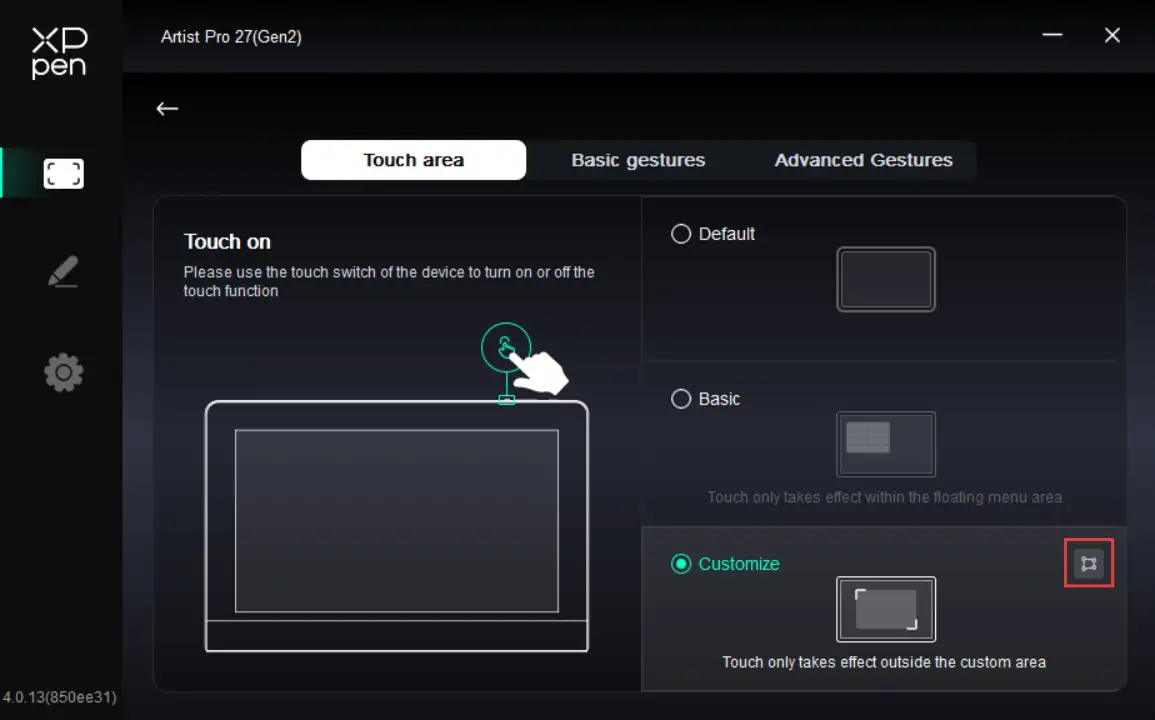
Task: Click the Default touch area thumbnail
Action: [885, 279]
